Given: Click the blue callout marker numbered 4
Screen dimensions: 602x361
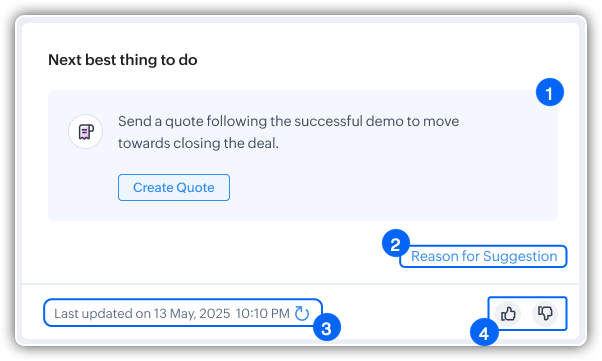Looking at the screenshot, I should [484, 333].
